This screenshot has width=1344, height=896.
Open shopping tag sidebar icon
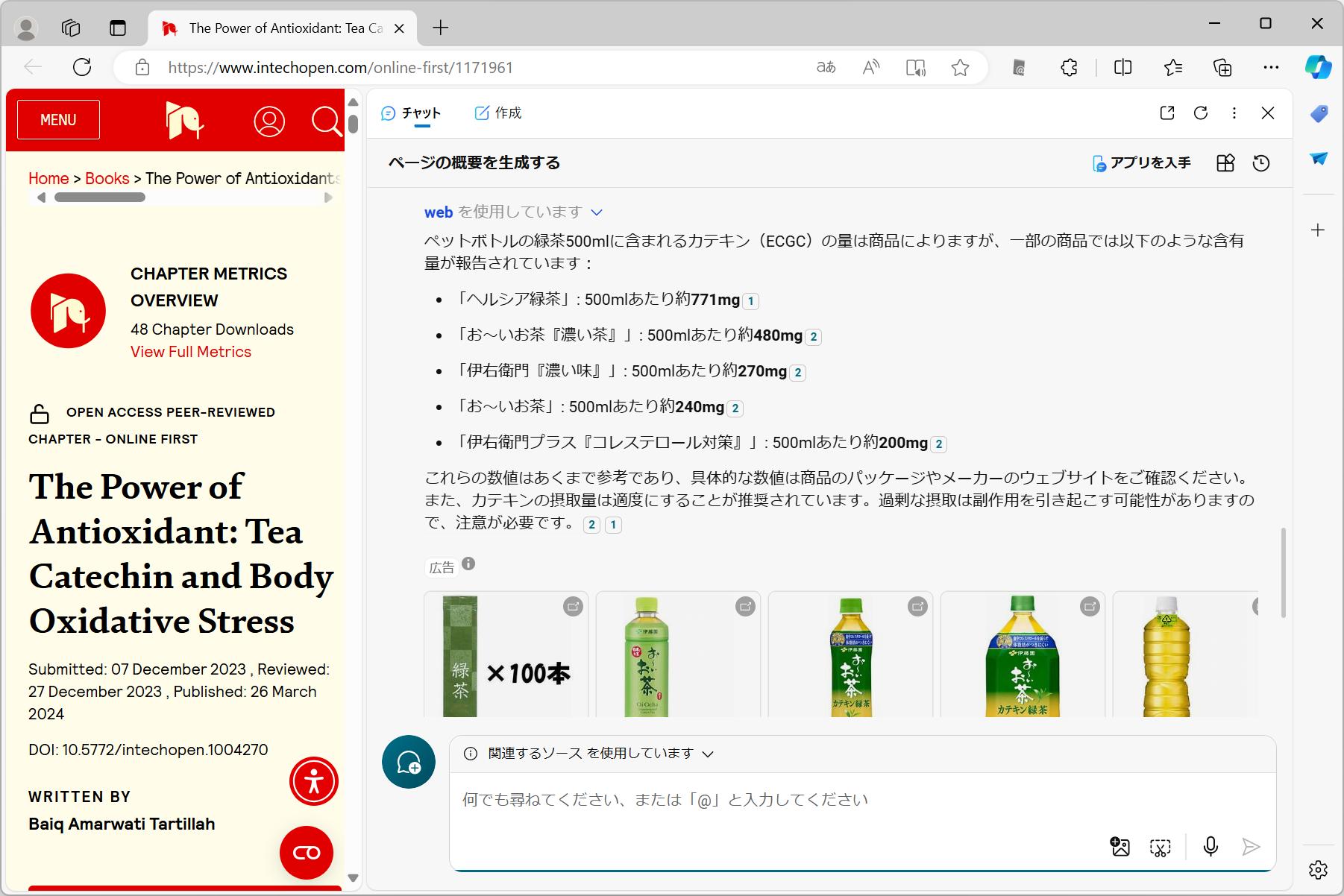1319,114
